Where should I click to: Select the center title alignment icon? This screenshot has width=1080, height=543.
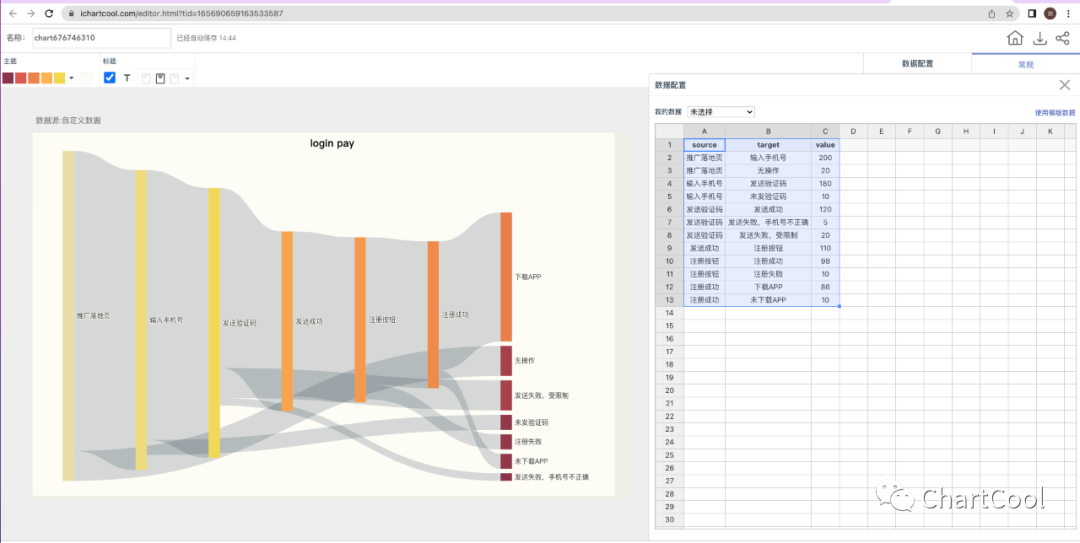[x=160, y=78]
